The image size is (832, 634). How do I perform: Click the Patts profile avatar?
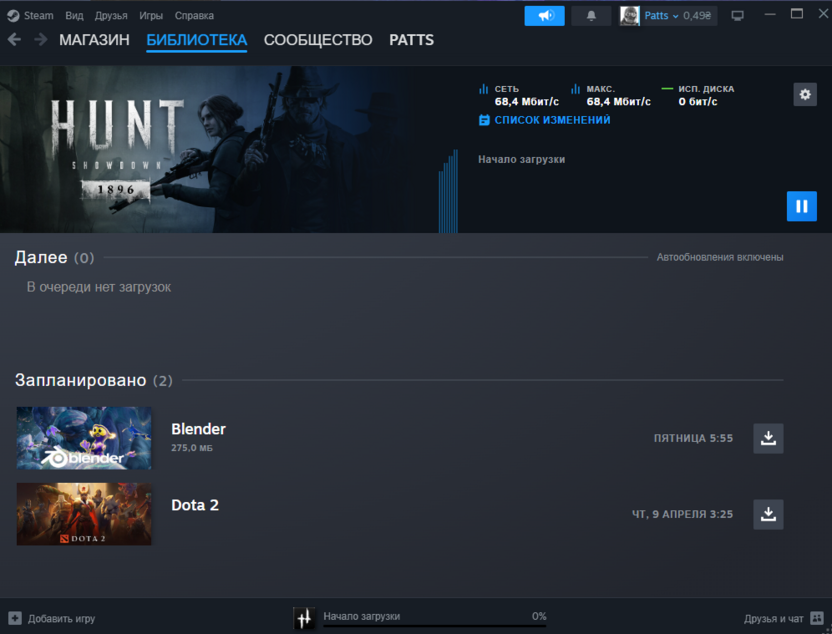coord(630,16)
